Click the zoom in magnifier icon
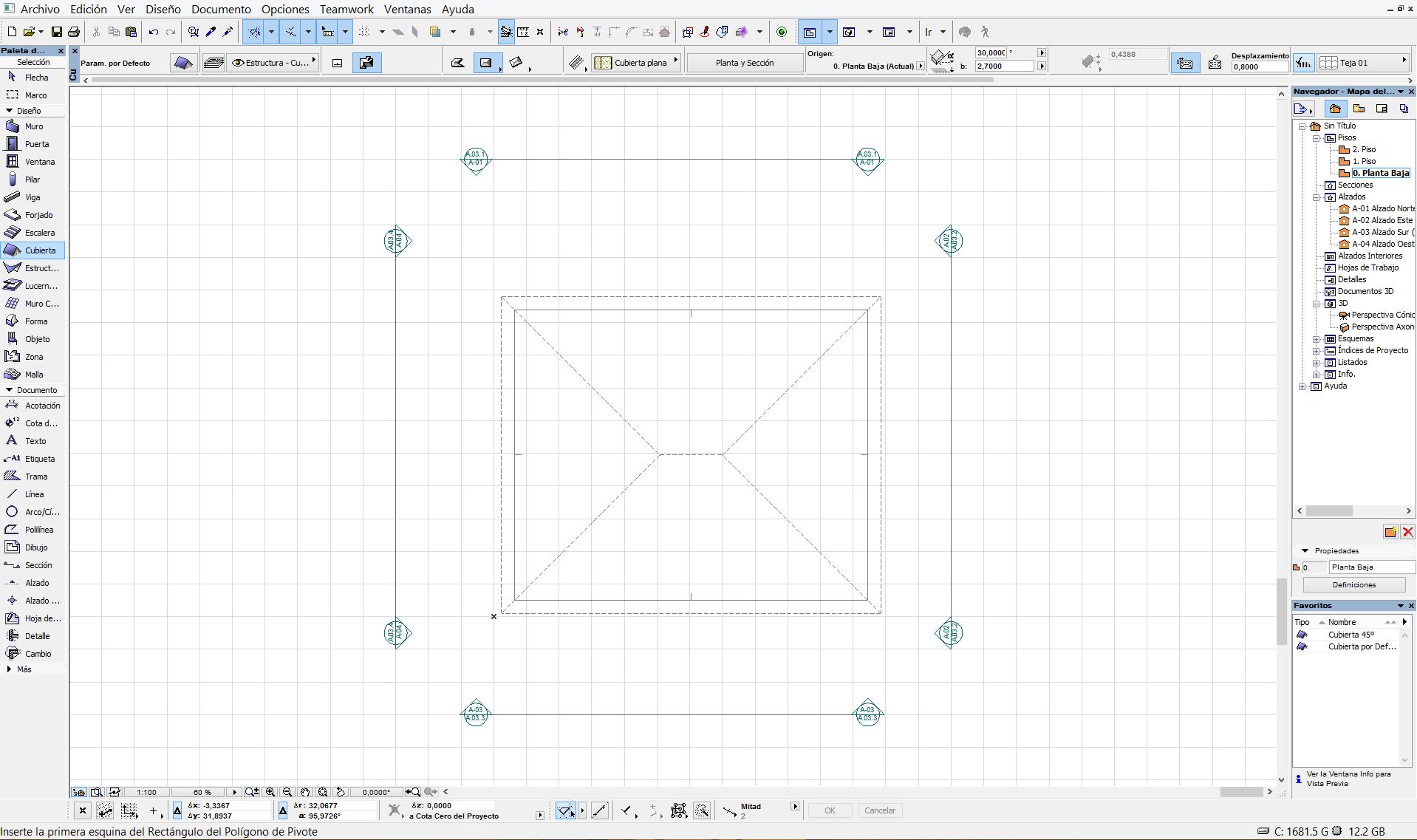Image resolution: width=1417 pixels, height=840 pixels. 270,792
